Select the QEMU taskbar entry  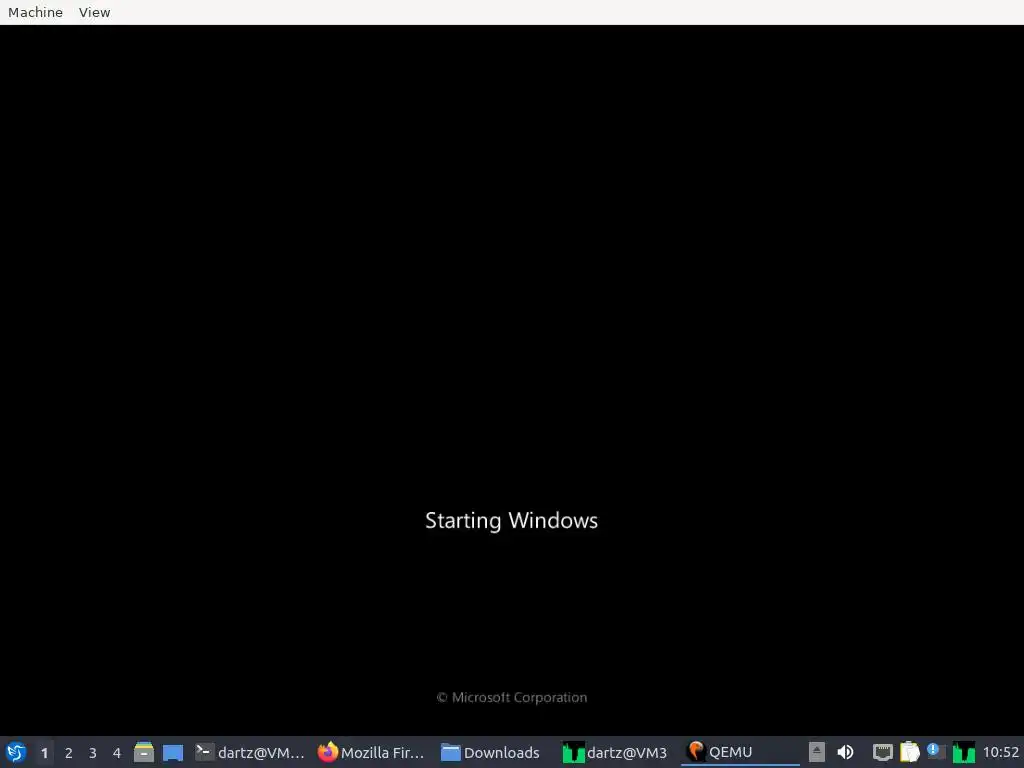pyautogui.click(x=740, y=752)
